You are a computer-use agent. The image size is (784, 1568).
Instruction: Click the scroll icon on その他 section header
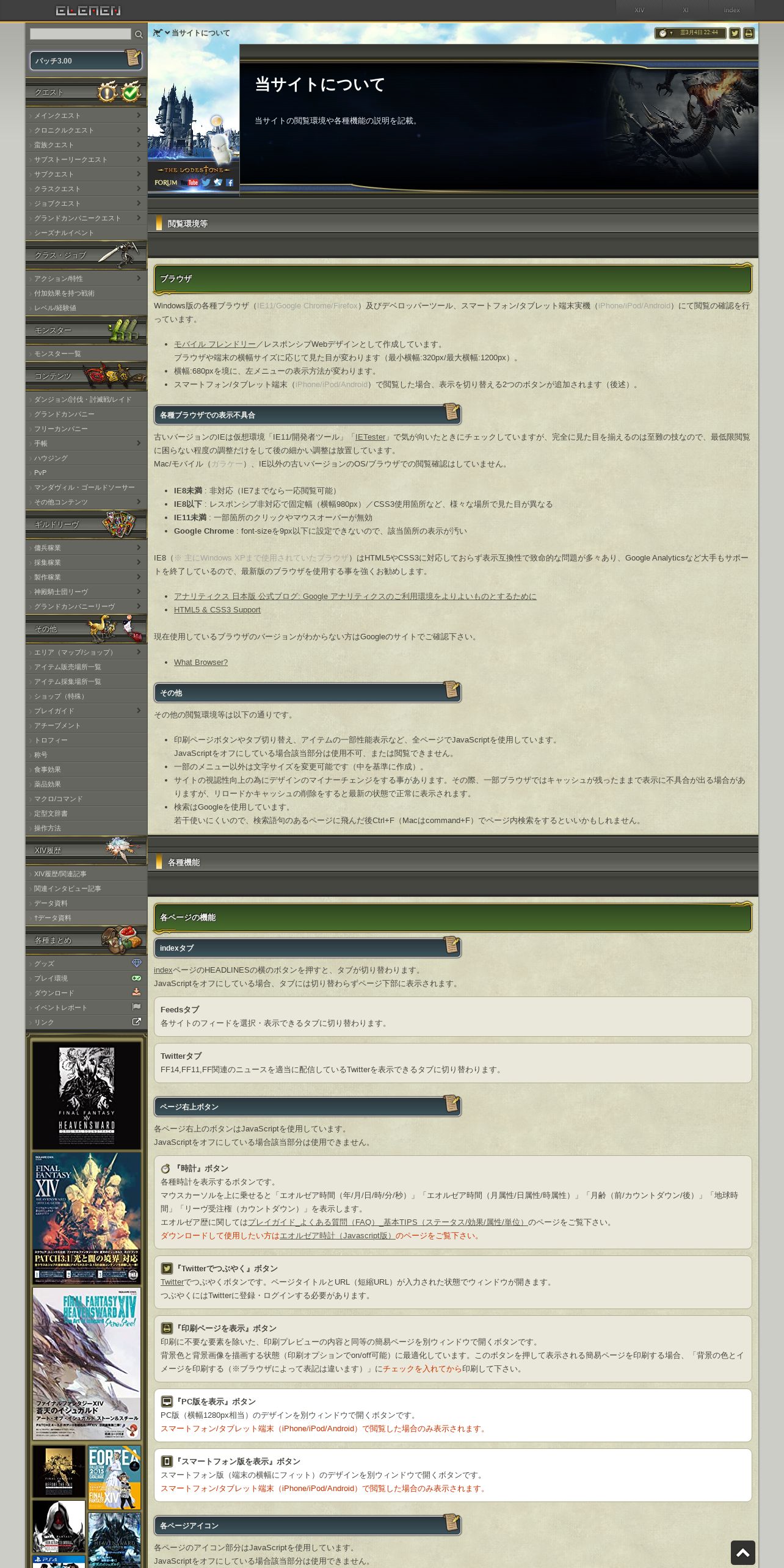pyautogui.click(x=451, y=690)
